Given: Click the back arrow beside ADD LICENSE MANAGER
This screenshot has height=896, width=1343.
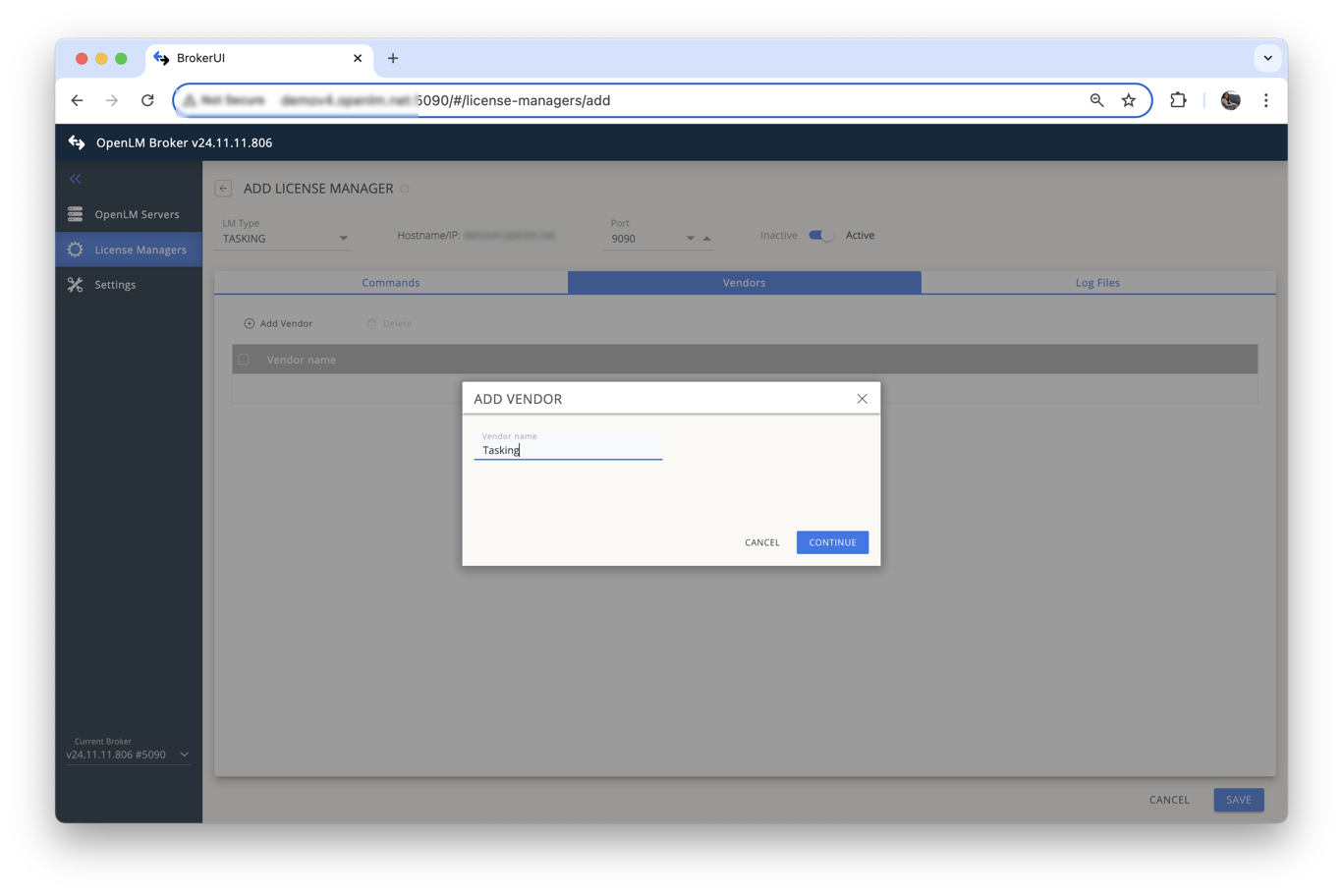Looking at the screenshot, I should [222, 188].
